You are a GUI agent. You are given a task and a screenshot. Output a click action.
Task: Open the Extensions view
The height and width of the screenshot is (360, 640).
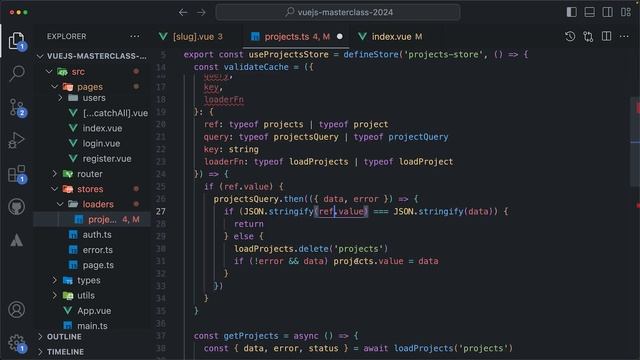[x=17, y=174]
